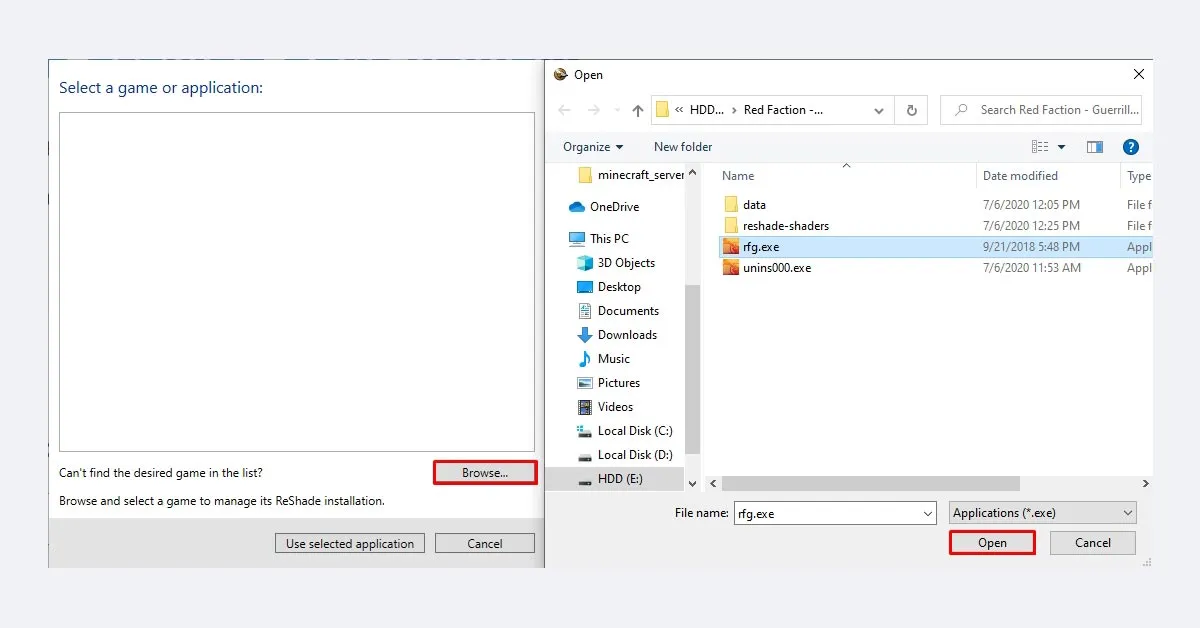Click the refresh icon in the address bar

pyautogui.click(x=911, y=110)
